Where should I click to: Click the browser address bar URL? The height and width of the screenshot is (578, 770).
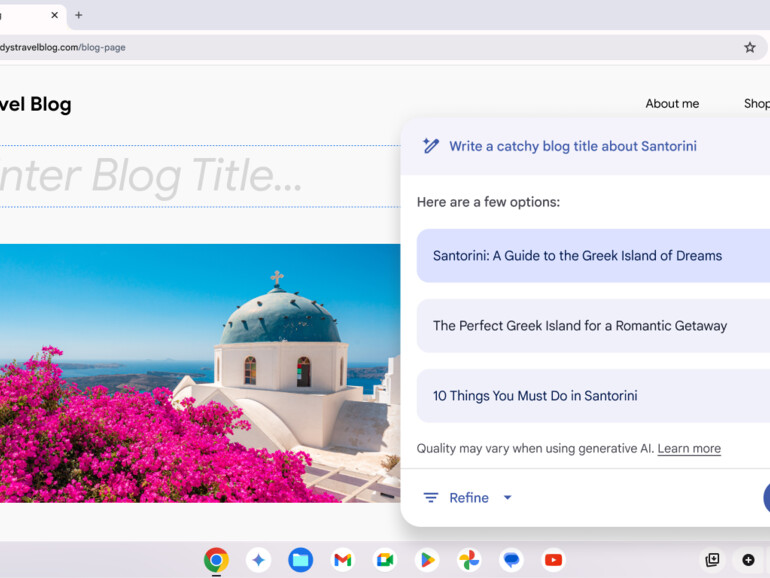point(63,48)
